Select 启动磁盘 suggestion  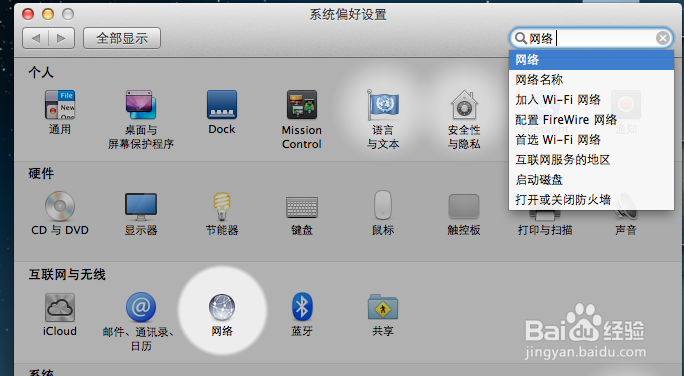(x=592, y=180)
